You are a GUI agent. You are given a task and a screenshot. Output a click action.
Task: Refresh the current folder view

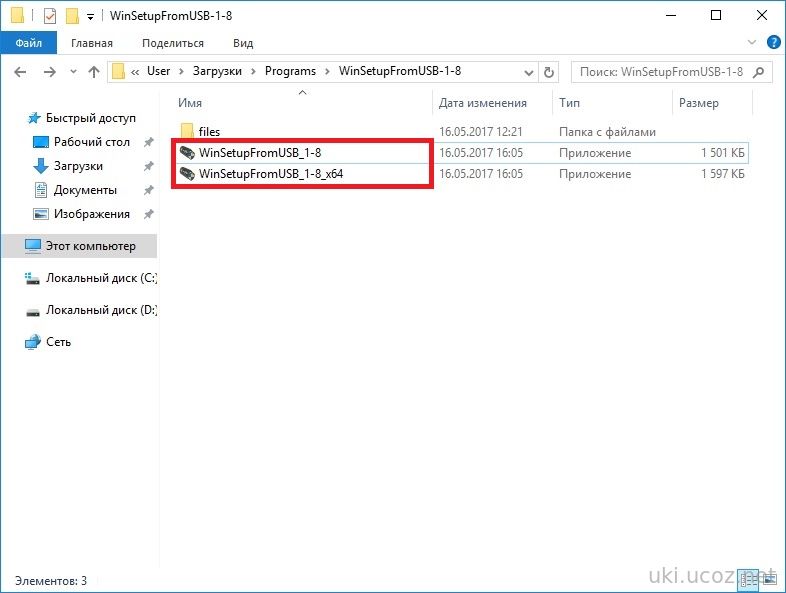click(549, 72)
